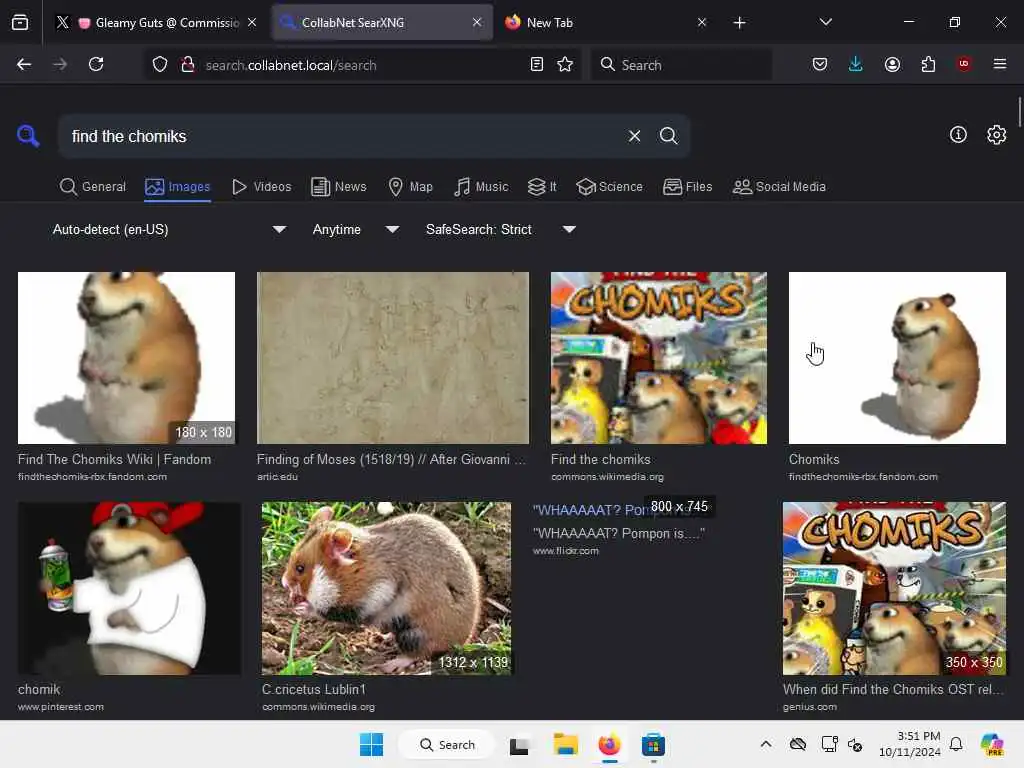The width and height of the screenshot is (1024, 768).
Task: Bookmark this page with the star
Action: [x=566, y=64]
